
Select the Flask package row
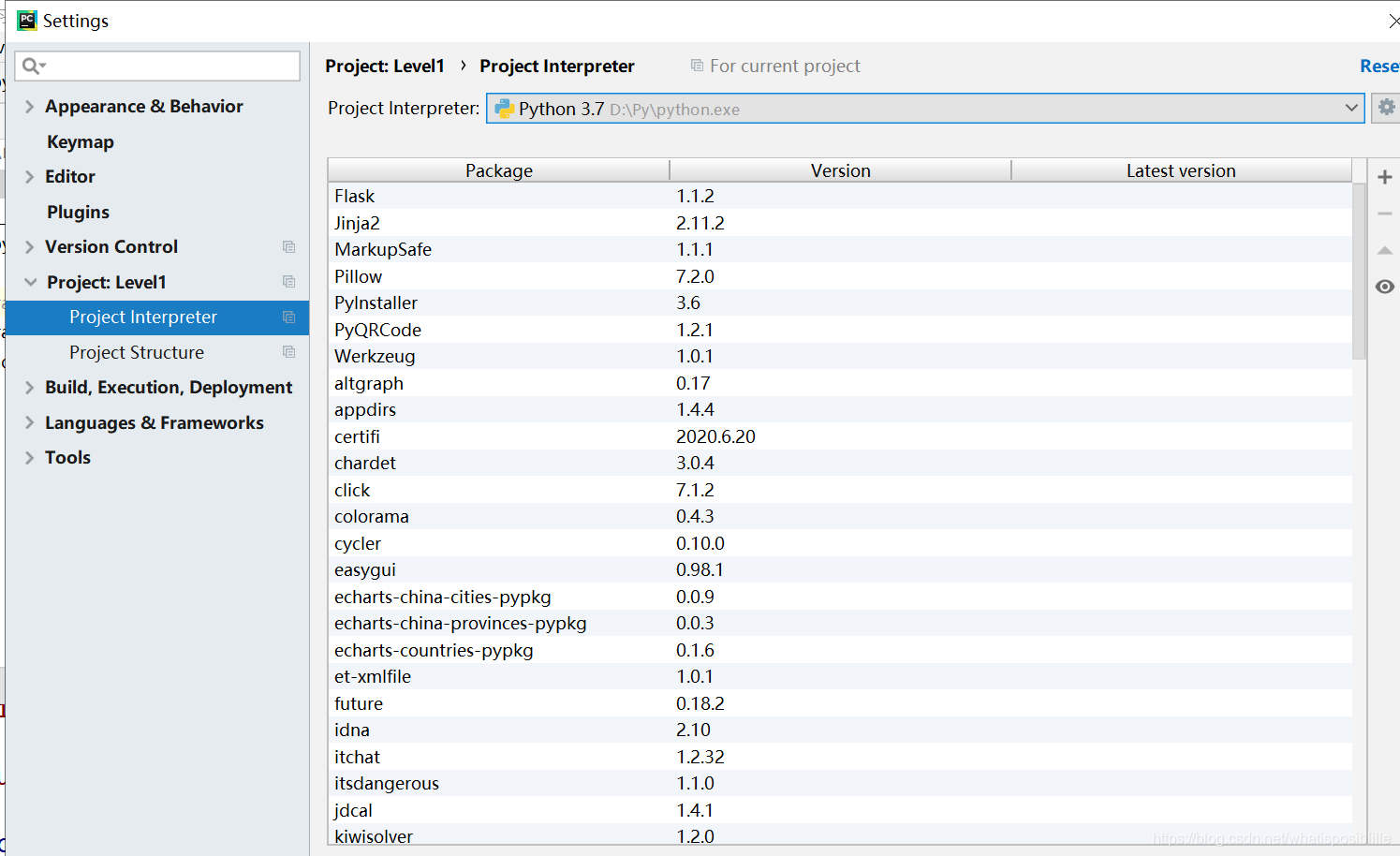pos(840,196)
